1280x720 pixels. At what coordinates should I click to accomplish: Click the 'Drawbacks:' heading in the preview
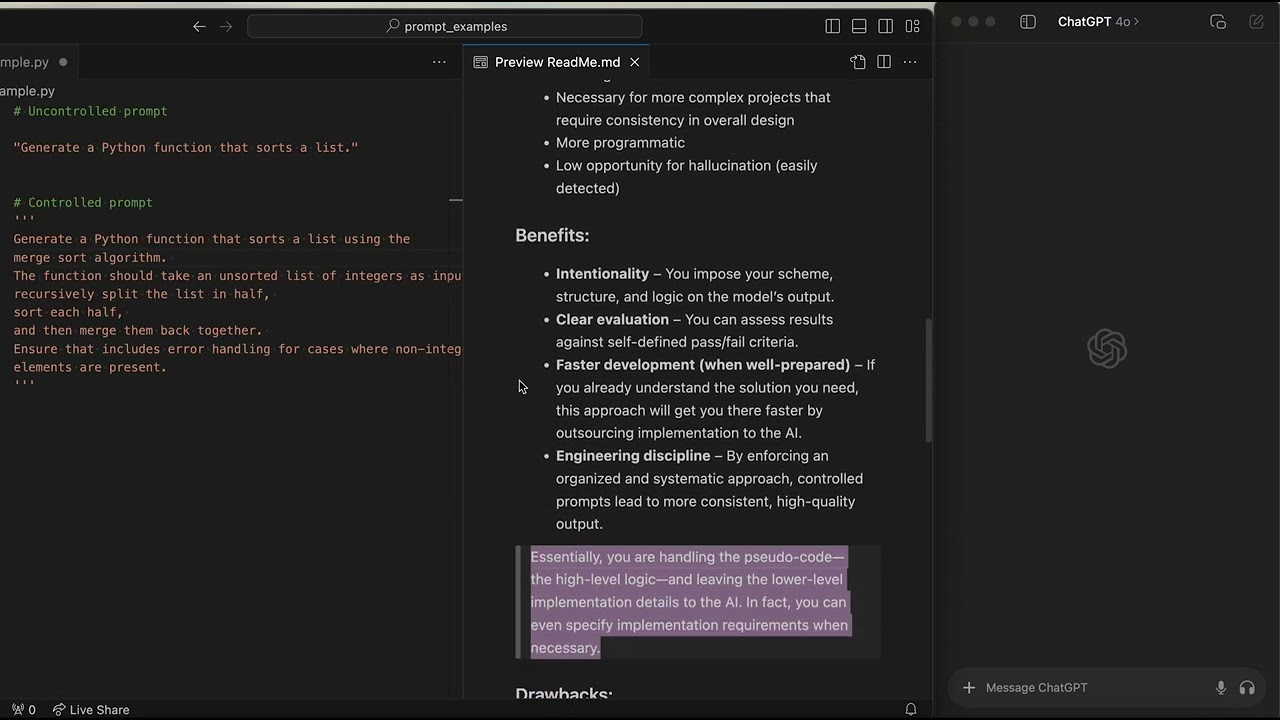[x=564, y=693]
